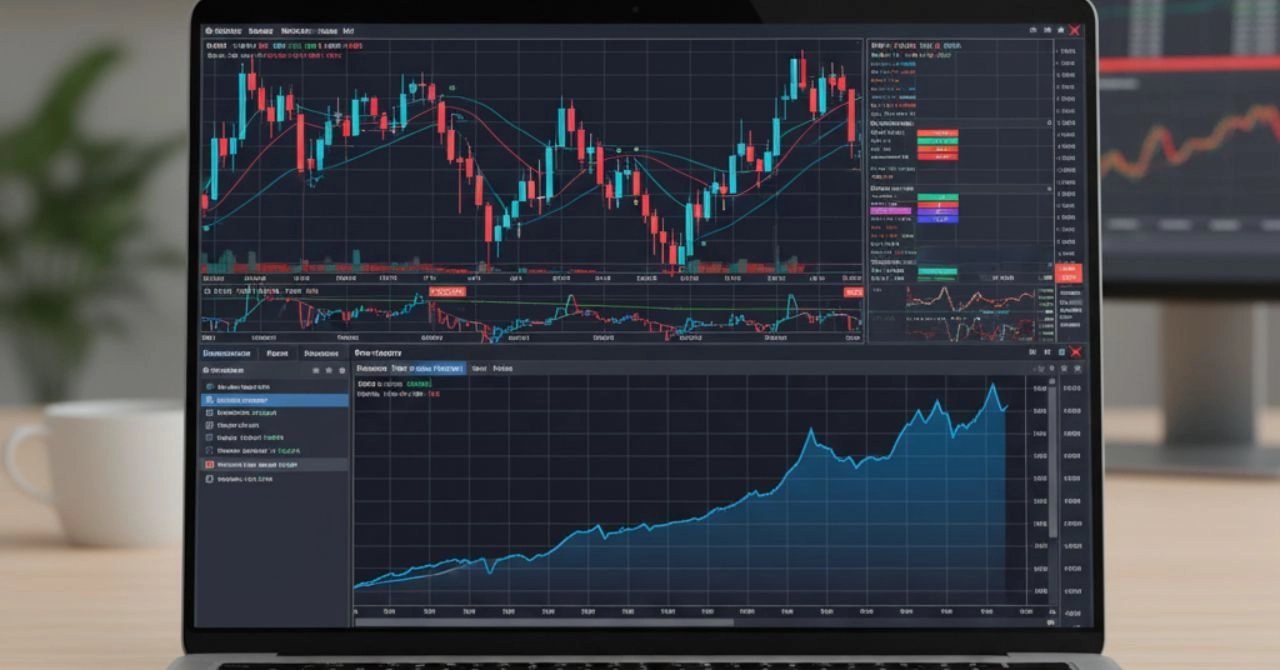
Task: Click the lowest green bar in the right panel
Action: tap(937, 271)
